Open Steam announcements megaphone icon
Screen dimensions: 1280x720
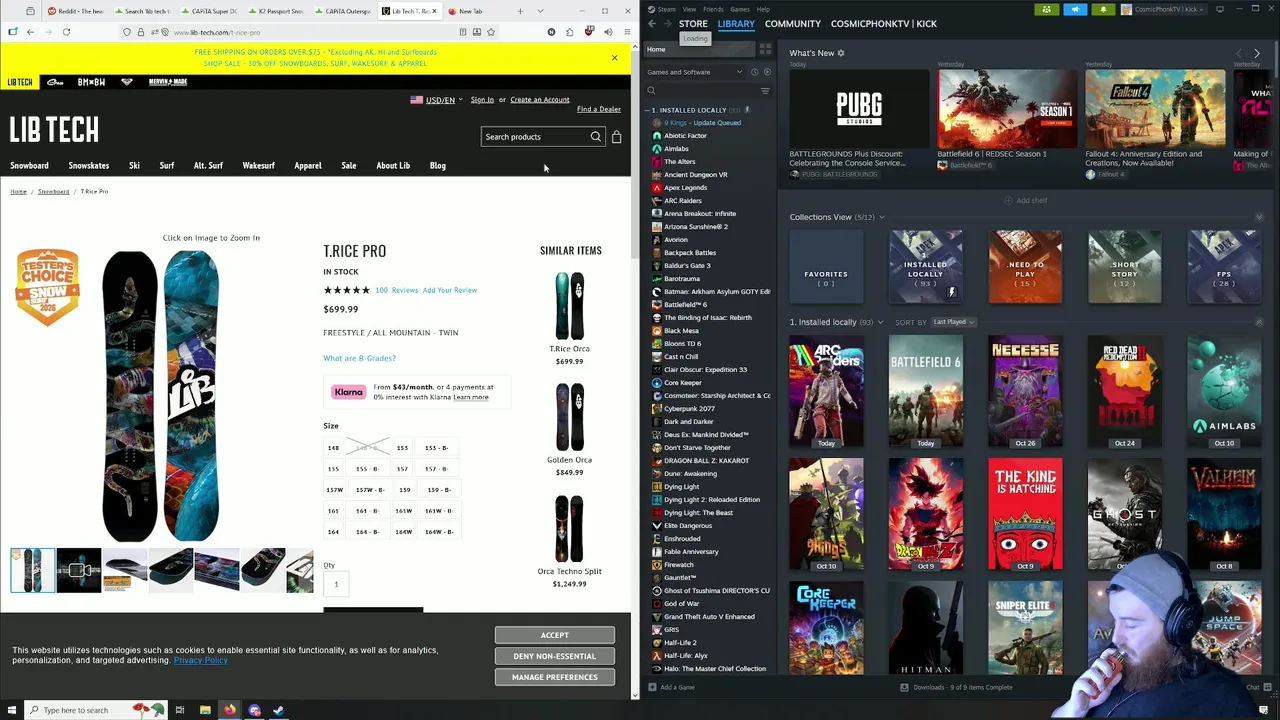(1075, 9)
